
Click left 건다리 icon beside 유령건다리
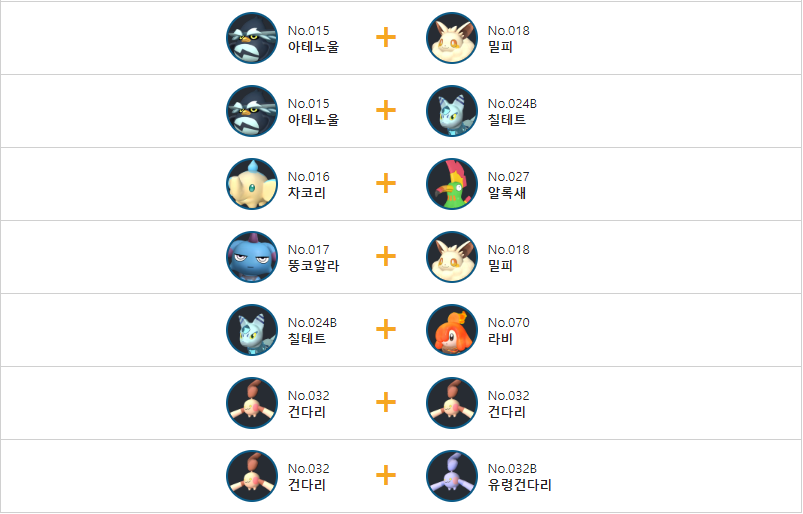(252, 476)
